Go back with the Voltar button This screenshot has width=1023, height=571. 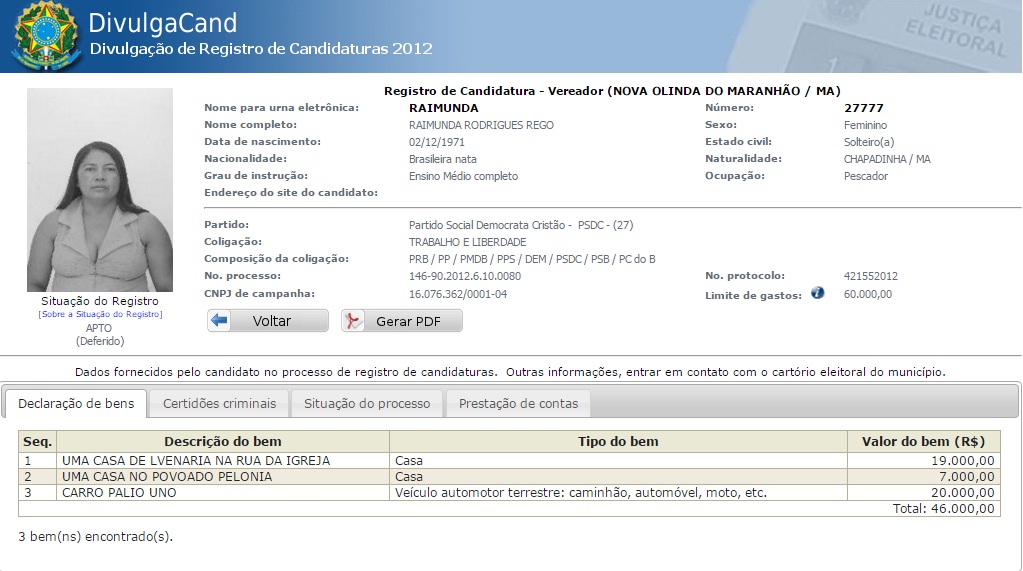(268, 320)
